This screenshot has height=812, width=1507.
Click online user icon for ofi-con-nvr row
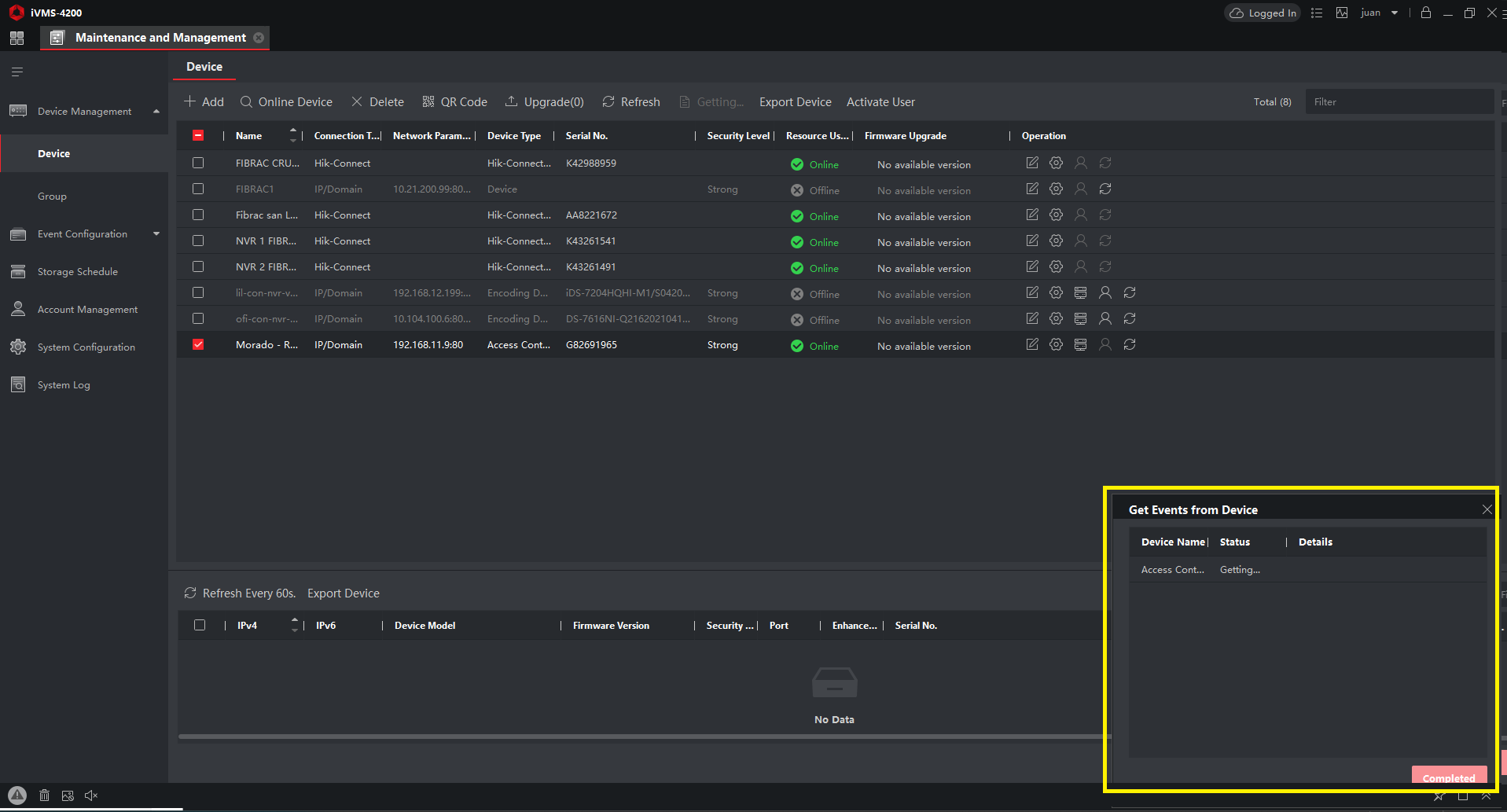pyautogui.click(x=1105, y=319)
